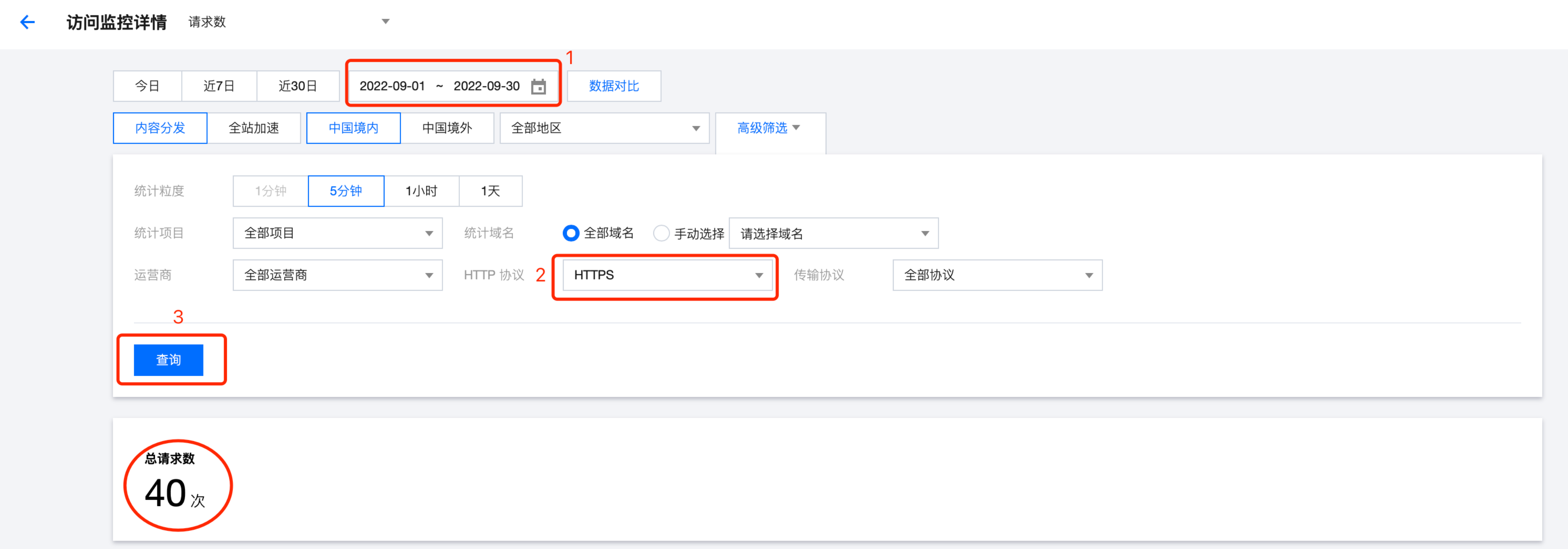1568x549 pixels.
Task: Select the 手动选择 radio button
Action: point(661,234)
